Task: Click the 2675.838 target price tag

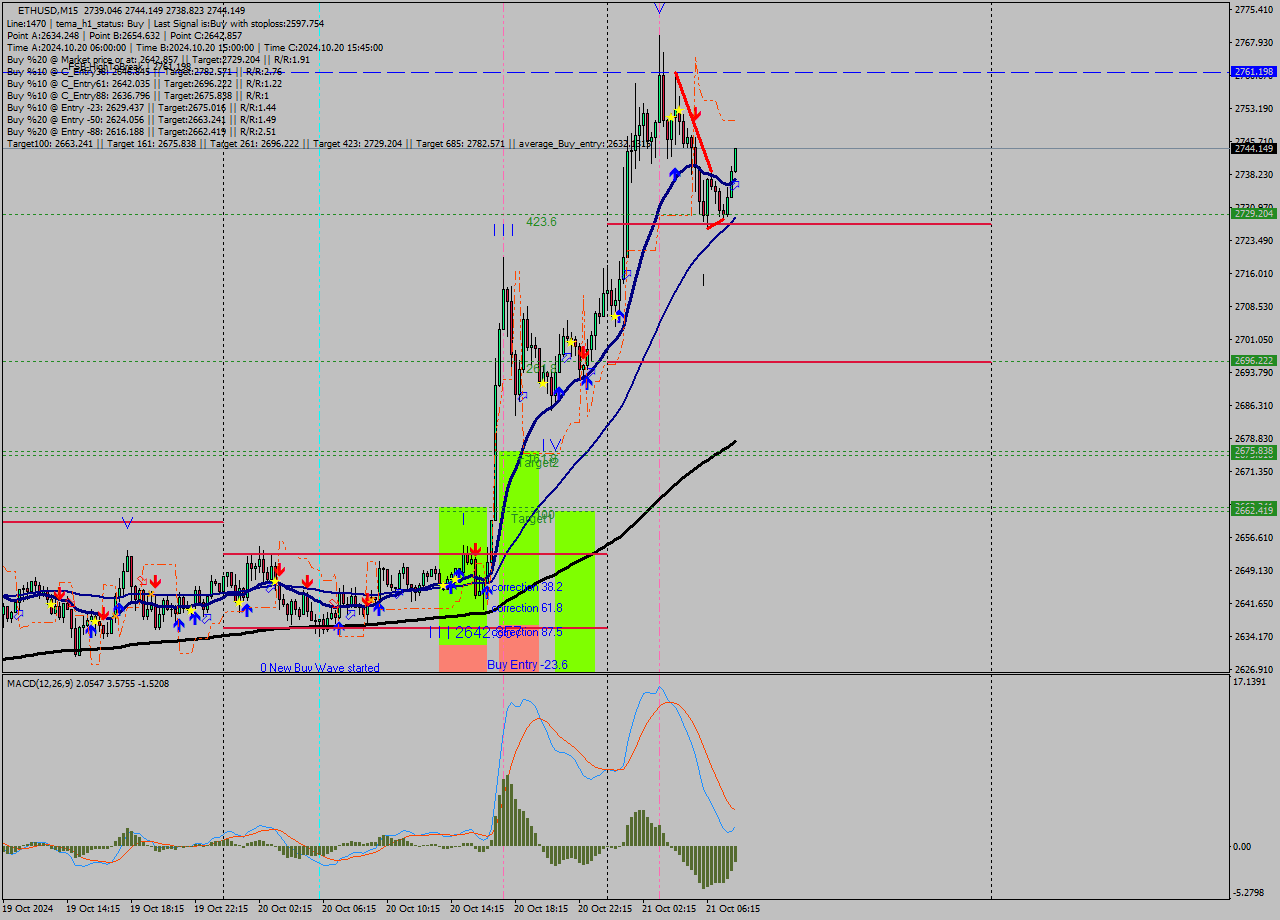Action: (1254, 452)
